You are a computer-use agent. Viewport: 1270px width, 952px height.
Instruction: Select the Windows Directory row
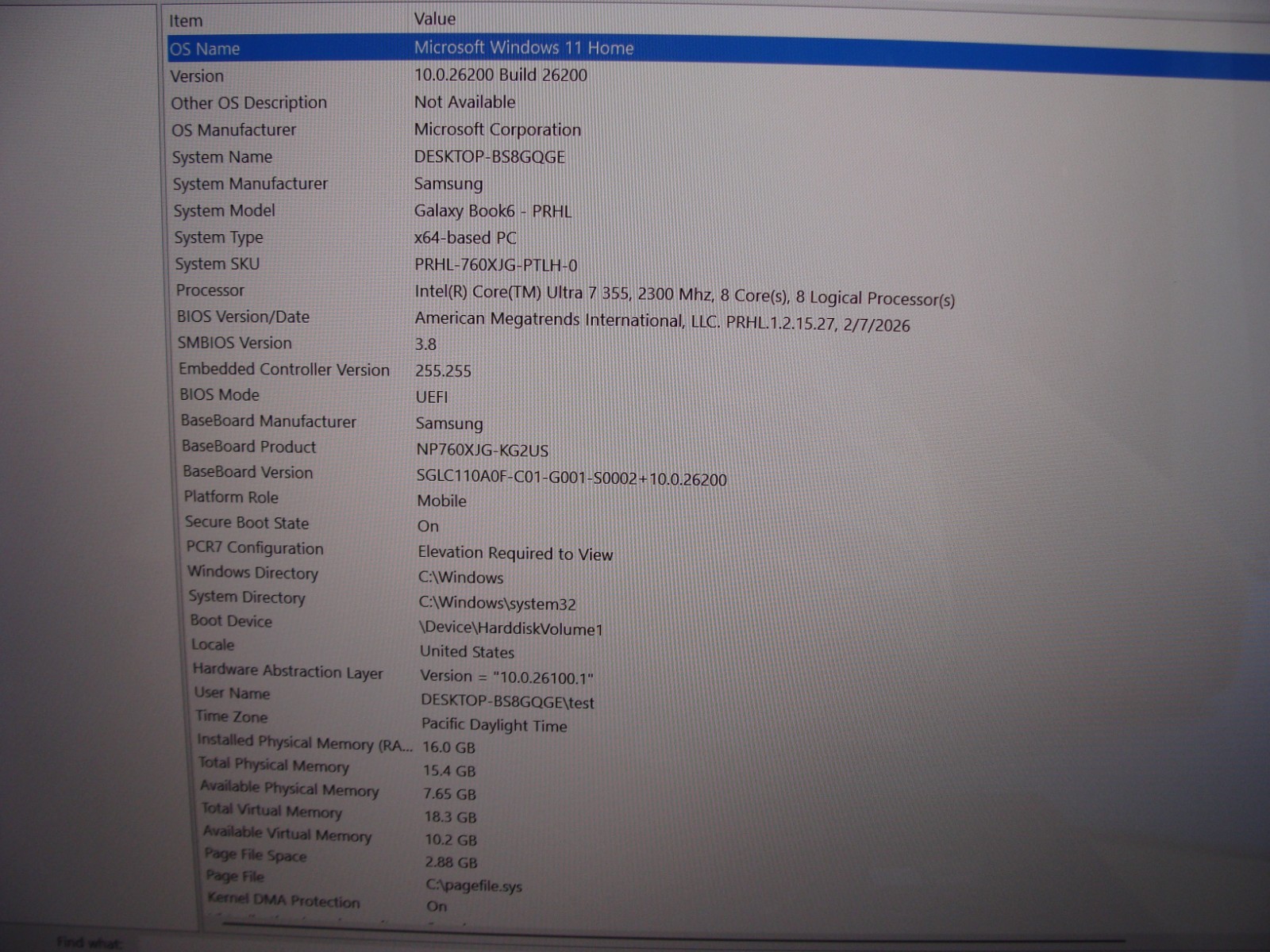pyautogui.click(x=253, y=573)
